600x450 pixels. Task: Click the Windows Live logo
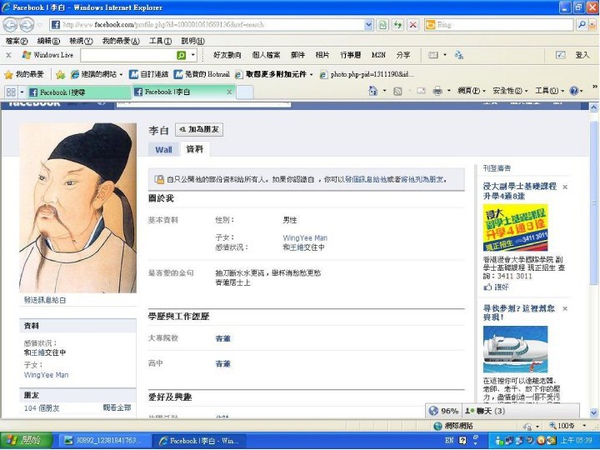47,55
